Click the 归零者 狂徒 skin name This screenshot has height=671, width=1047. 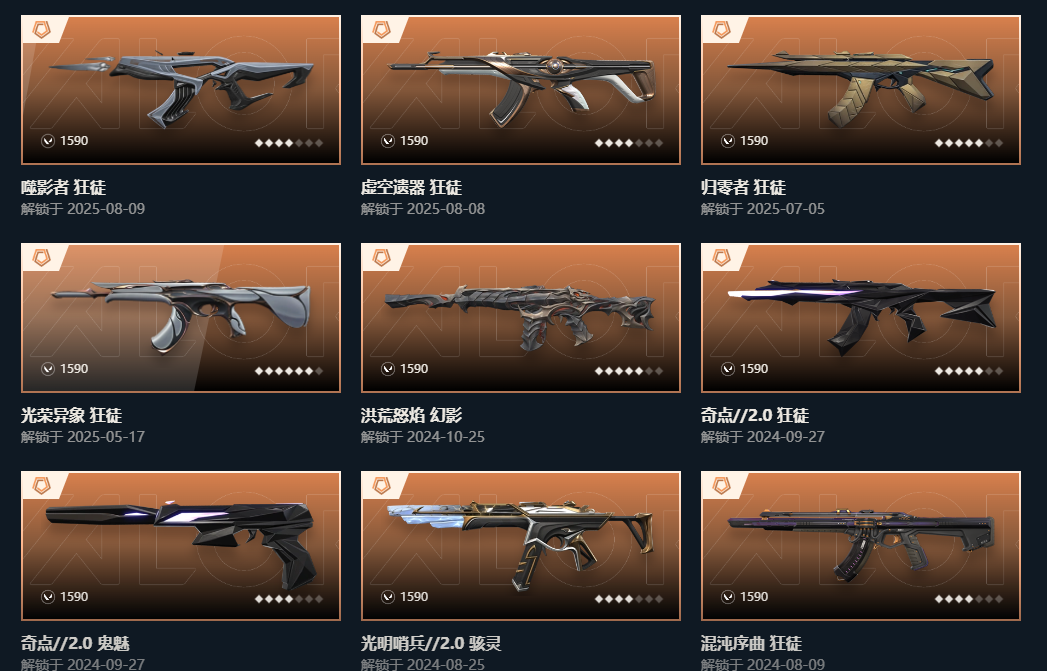[743, 187]
